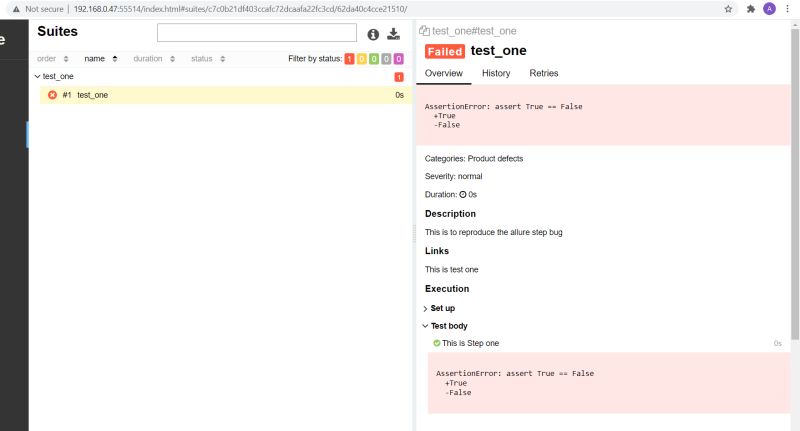The image size is (800, 431).
Task: Sort suites by order column
Action: pyautogui.click(x=53, y=59)
